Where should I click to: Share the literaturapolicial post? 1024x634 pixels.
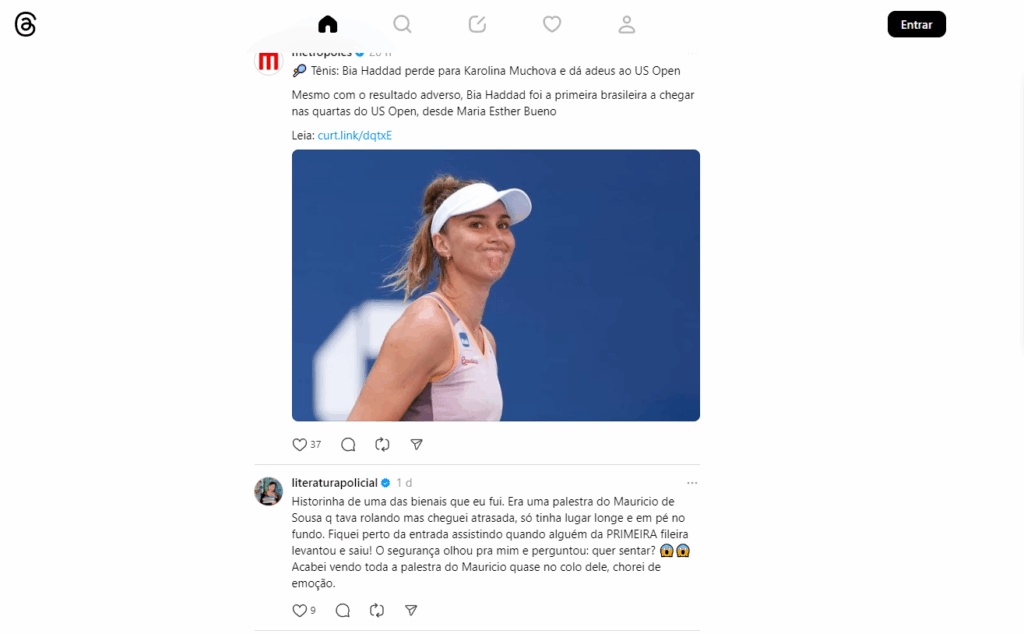point(411,610)
